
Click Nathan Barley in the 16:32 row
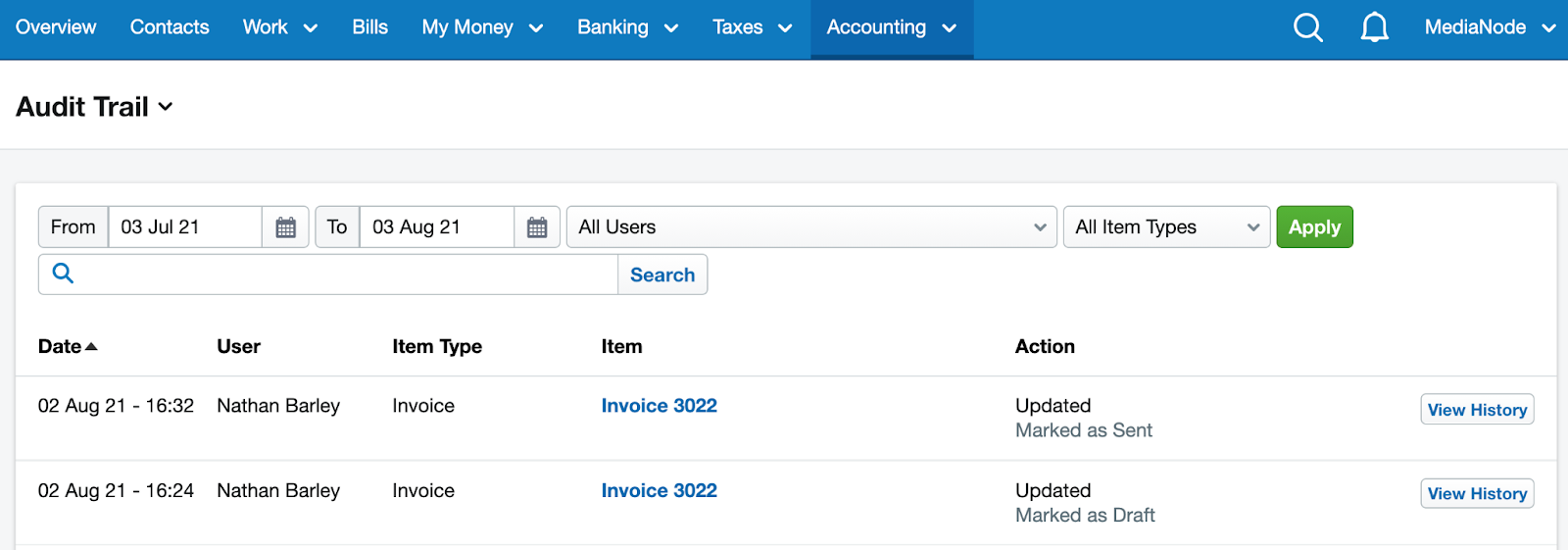(x=278, y=406)
